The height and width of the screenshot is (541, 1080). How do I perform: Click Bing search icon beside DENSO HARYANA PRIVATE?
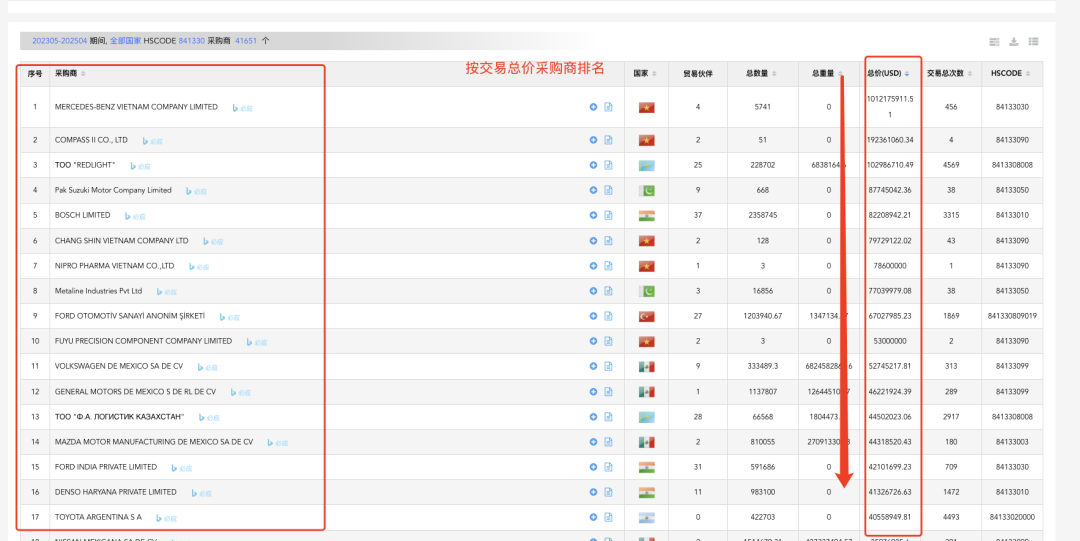pyautogui.click(x=201, y=493)
